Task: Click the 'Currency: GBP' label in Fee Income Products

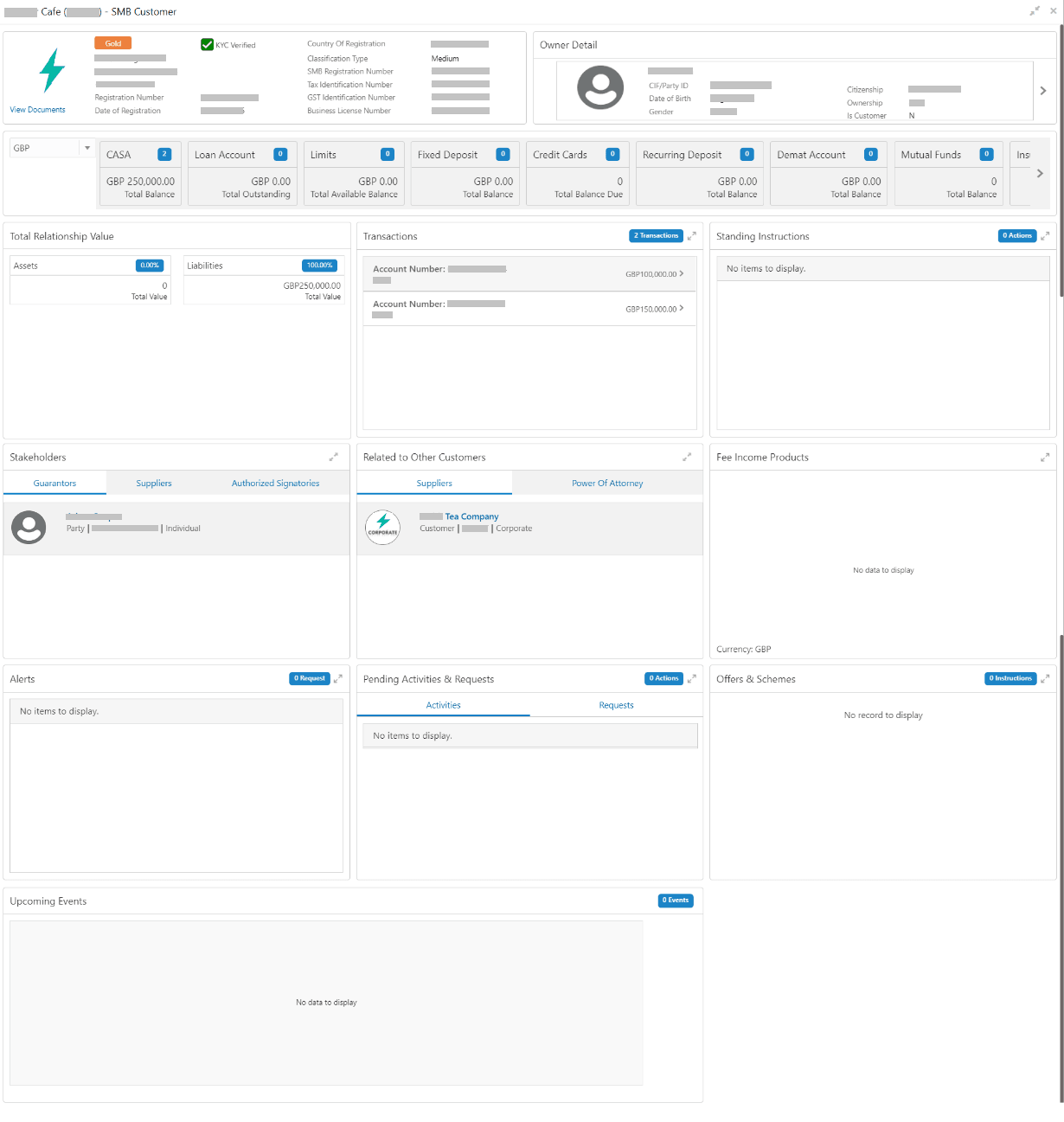Action: (743, 649)
